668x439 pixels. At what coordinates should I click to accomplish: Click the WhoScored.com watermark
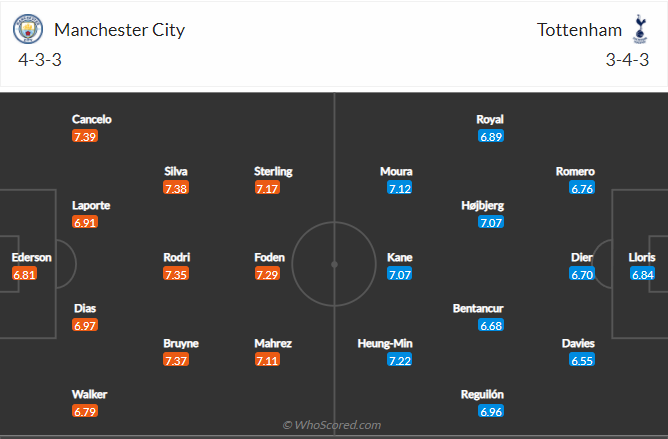coord(331,425)
